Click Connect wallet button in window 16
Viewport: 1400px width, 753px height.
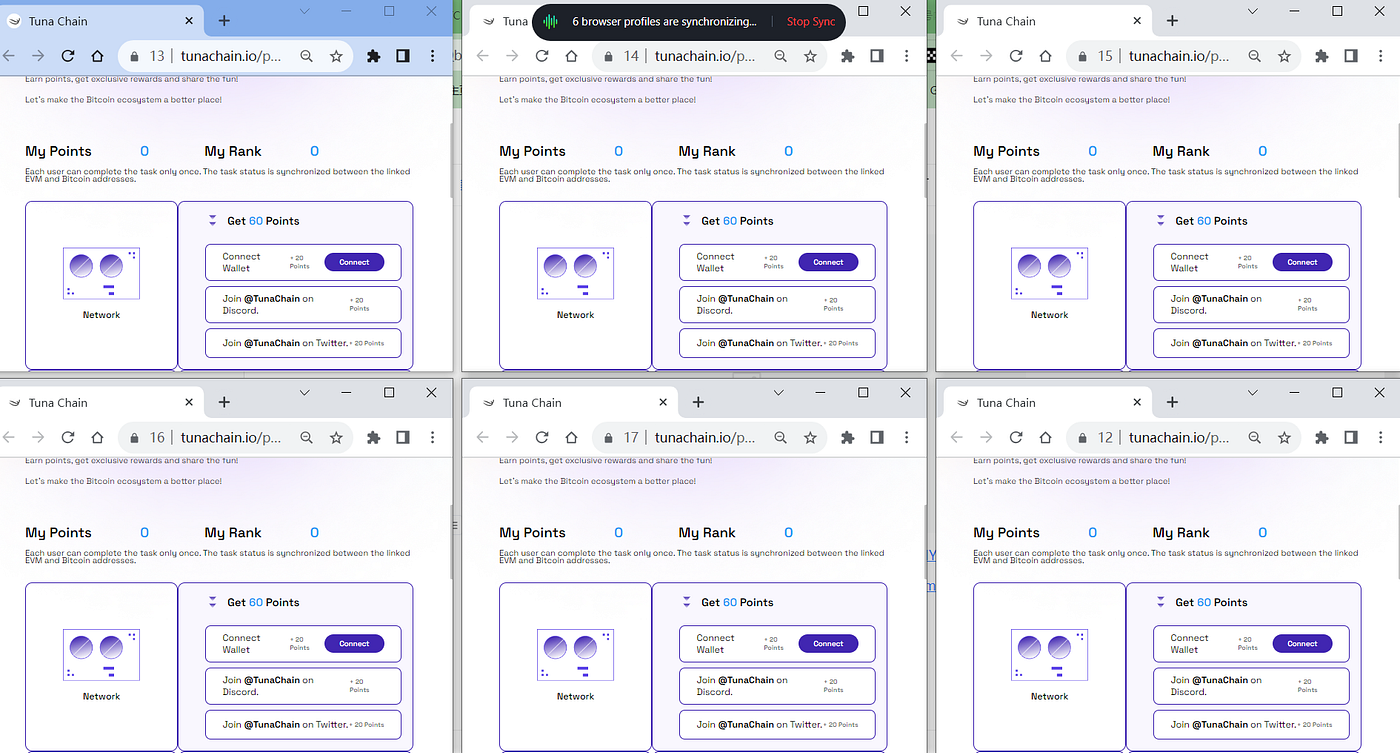coord(354,644)
